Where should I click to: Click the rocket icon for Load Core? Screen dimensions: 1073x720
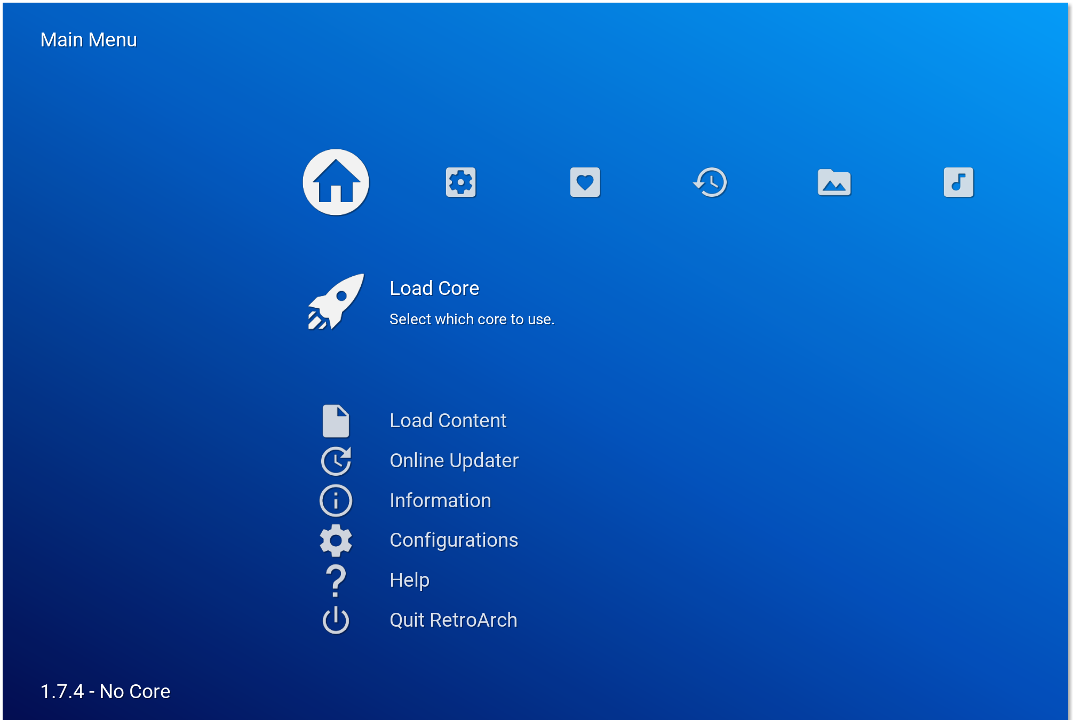pos(335,302)
